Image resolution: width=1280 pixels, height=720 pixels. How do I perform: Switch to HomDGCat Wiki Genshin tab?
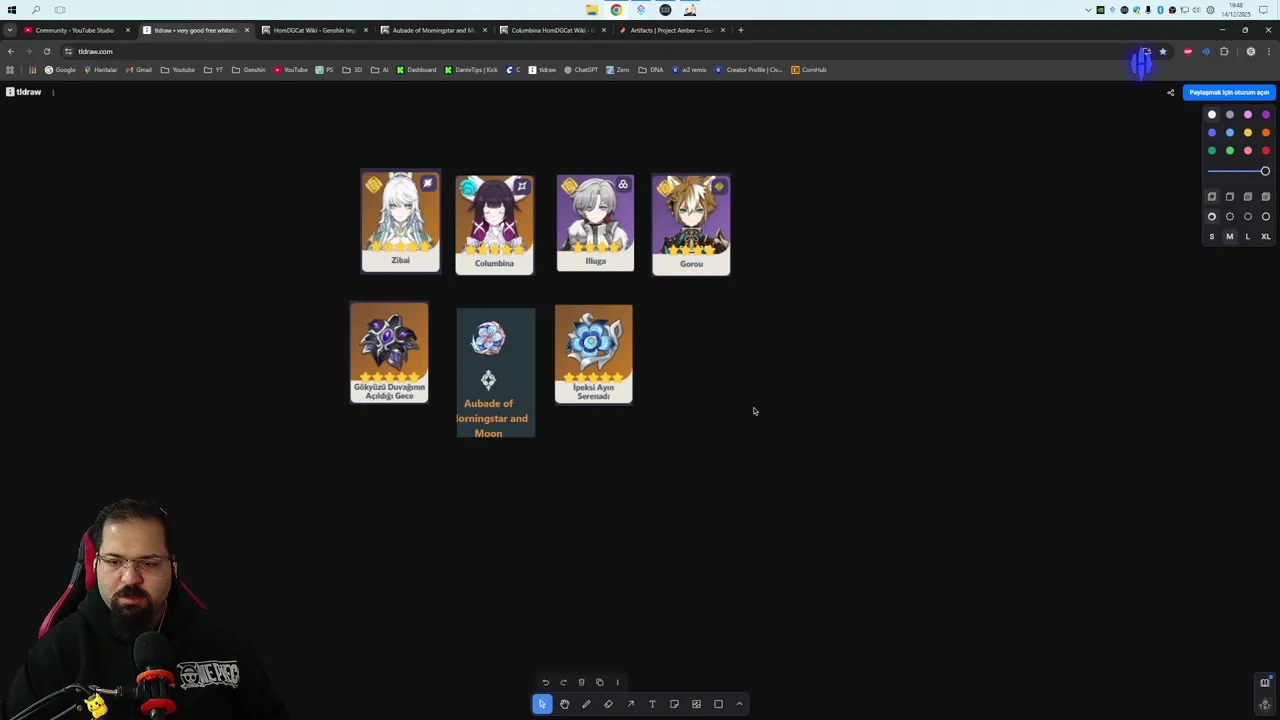coord(314,30)
